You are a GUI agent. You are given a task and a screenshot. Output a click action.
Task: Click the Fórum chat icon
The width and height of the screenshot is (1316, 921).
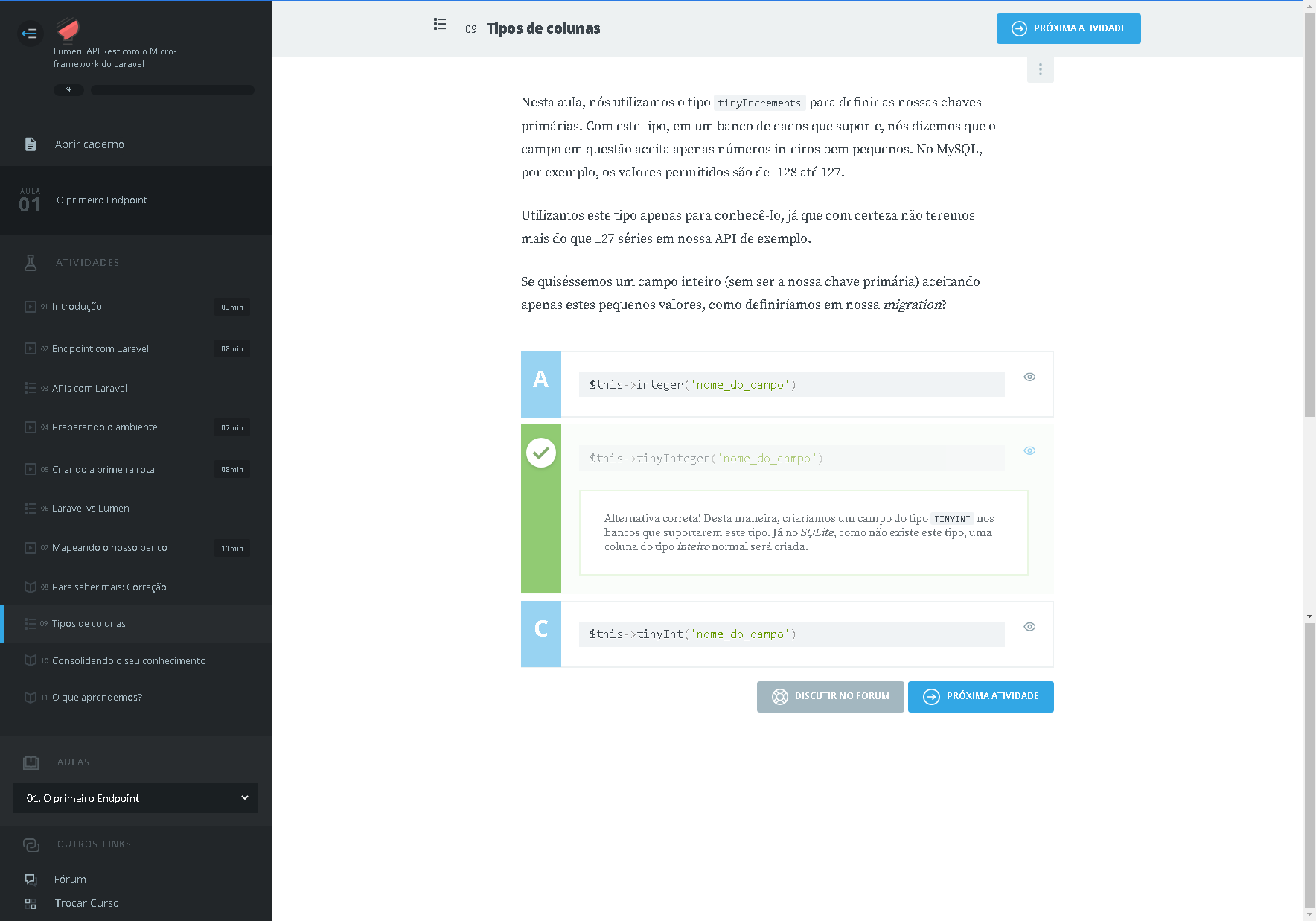tap(31, 879)
